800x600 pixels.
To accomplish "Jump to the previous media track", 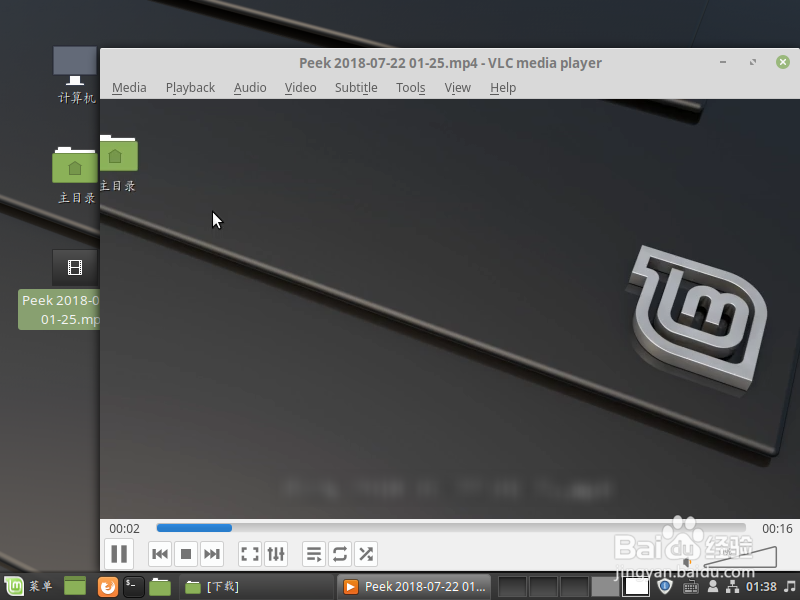I will tap(160, 554).
